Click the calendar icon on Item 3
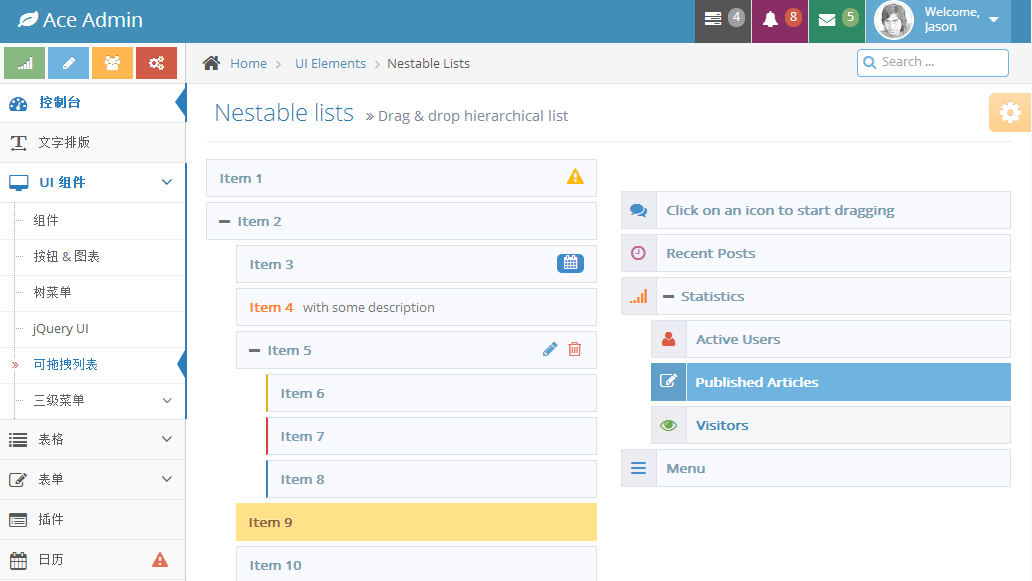Image resolution: width=1032 pixels, height=581 pixels. pyautogui.click(x=570, y=264)
